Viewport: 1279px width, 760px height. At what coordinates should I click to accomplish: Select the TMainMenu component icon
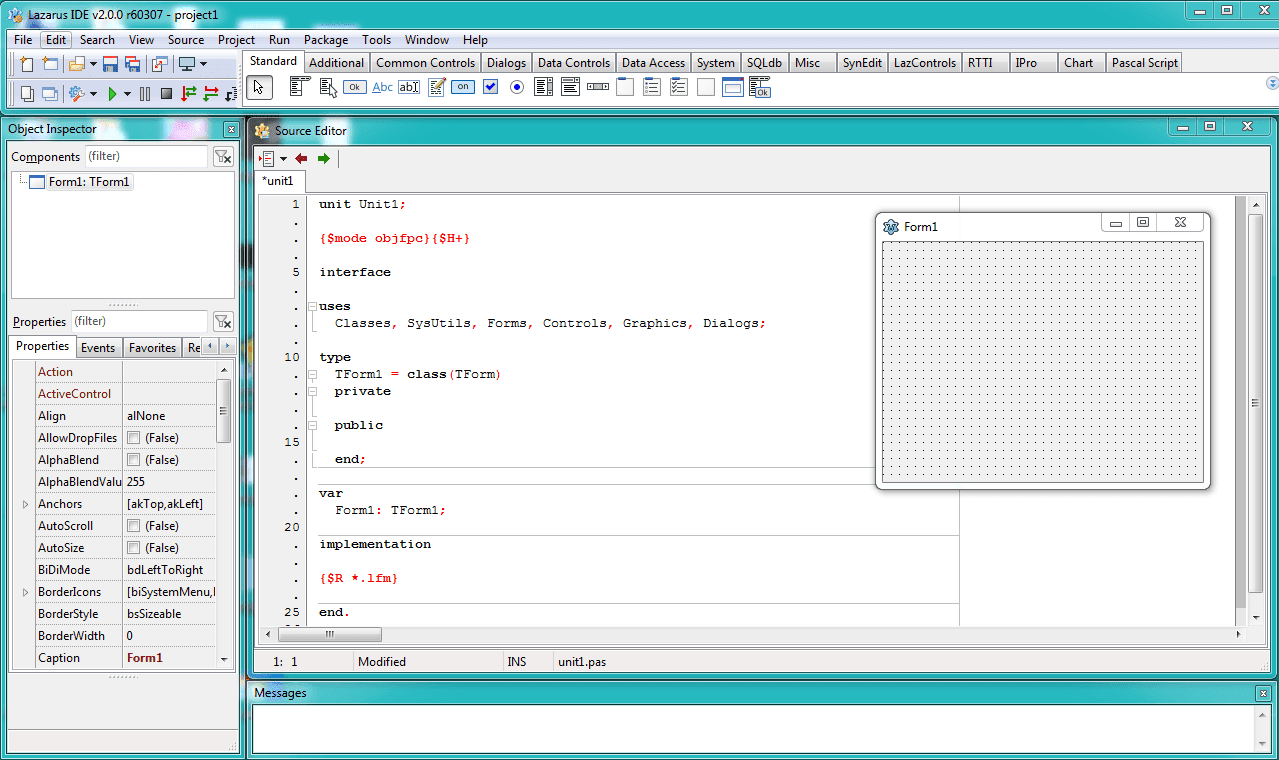pyautogui.click(x=297, y=87)
